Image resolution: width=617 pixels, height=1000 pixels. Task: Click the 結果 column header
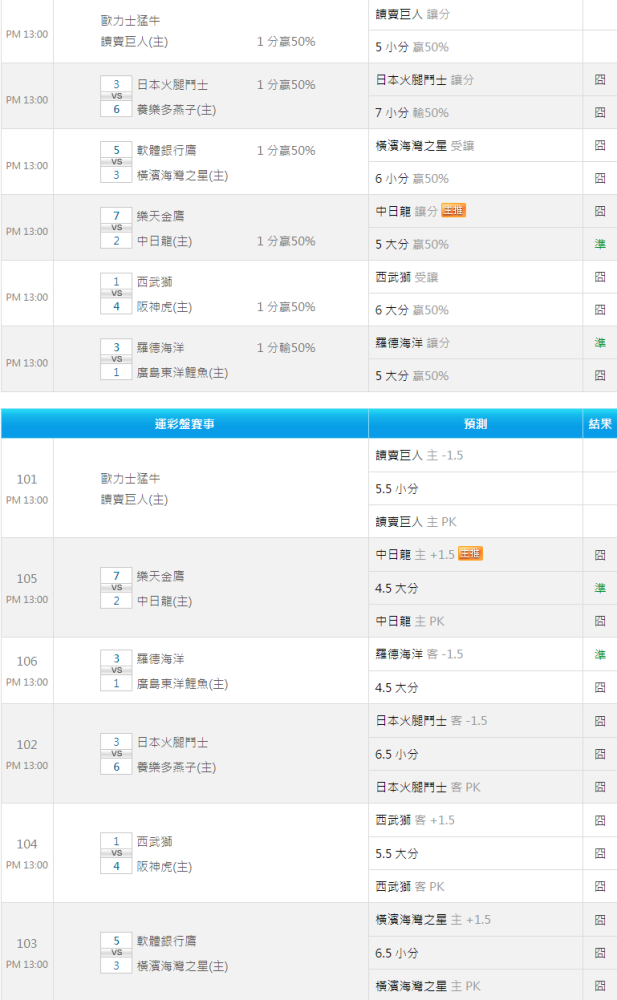[x=600, y=423]
